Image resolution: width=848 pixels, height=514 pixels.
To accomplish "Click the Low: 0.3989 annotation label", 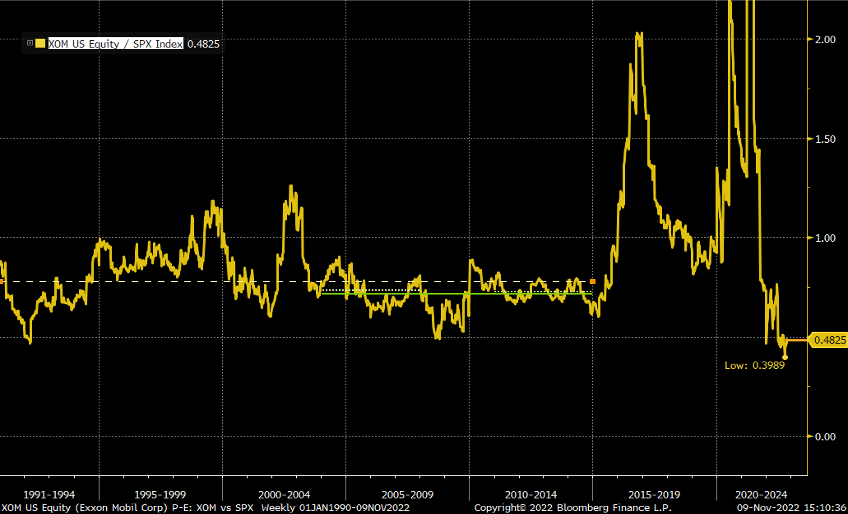I will pyautogui.click(x=754, y=365).
